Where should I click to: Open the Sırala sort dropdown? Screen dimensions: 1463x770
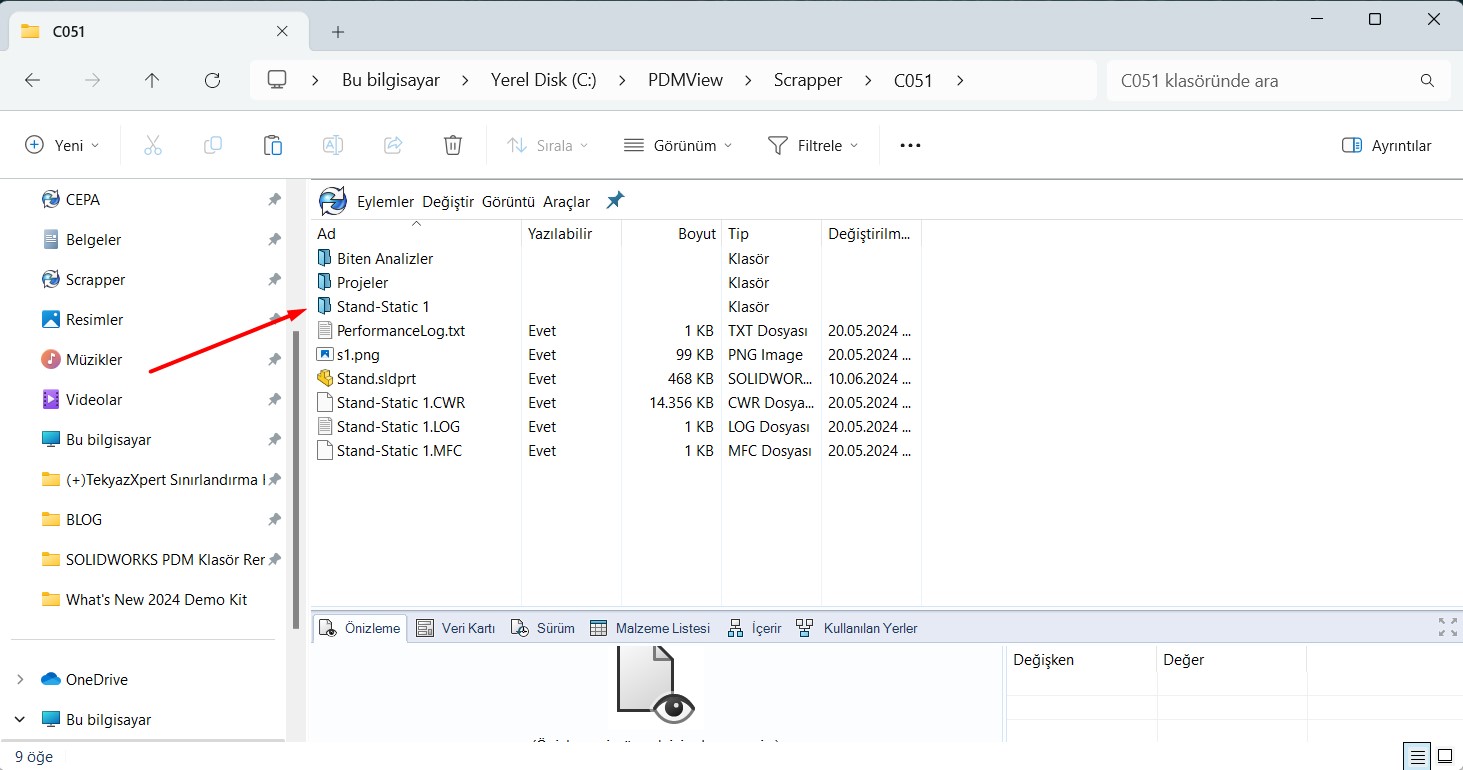[x=547, y=145]
